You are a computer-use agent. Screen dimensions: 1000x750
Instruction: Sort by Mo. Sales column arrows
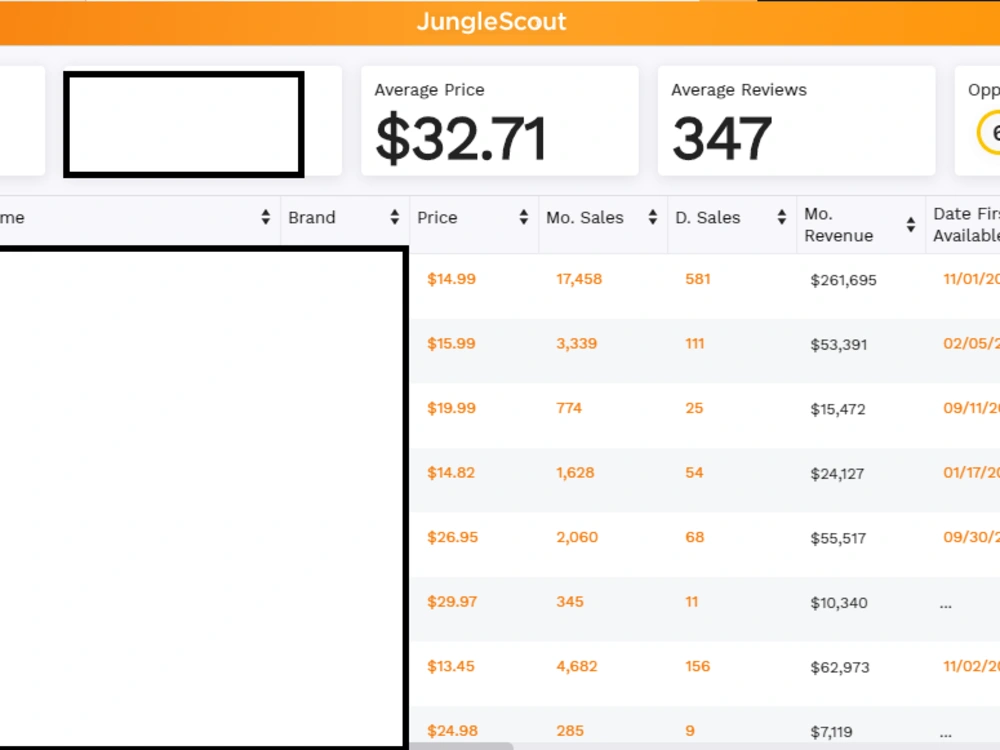click(x=652, y=217)
